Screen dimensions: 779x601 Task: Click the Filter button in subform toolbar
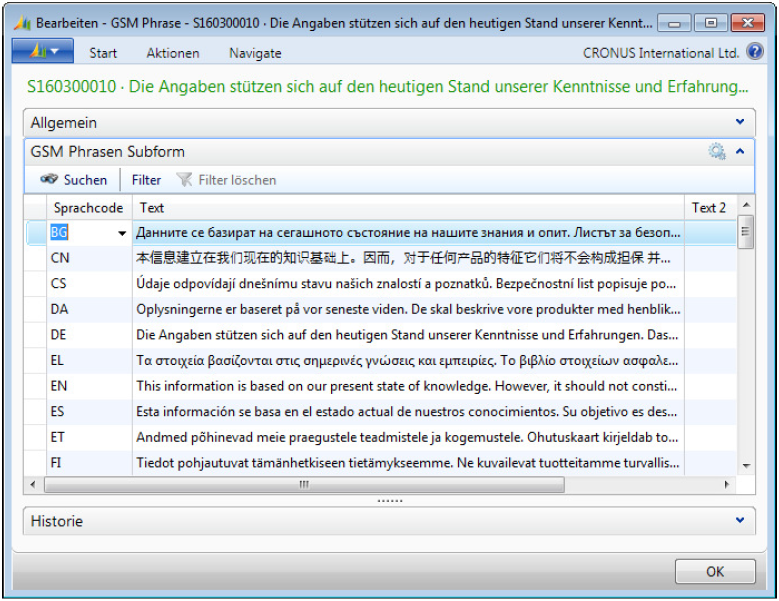pyautogui.click(x=146, y=180)
